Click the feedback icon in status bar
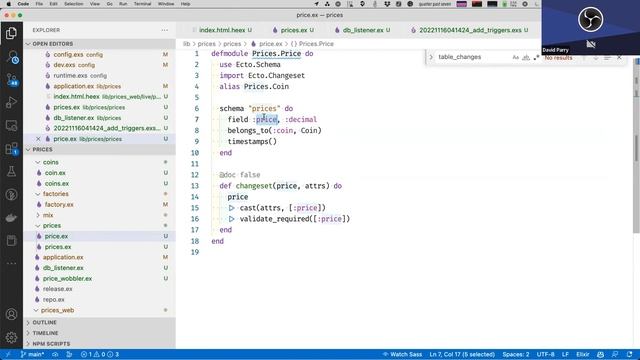Screen dimensions: 640x360 (x=615, y=354)
